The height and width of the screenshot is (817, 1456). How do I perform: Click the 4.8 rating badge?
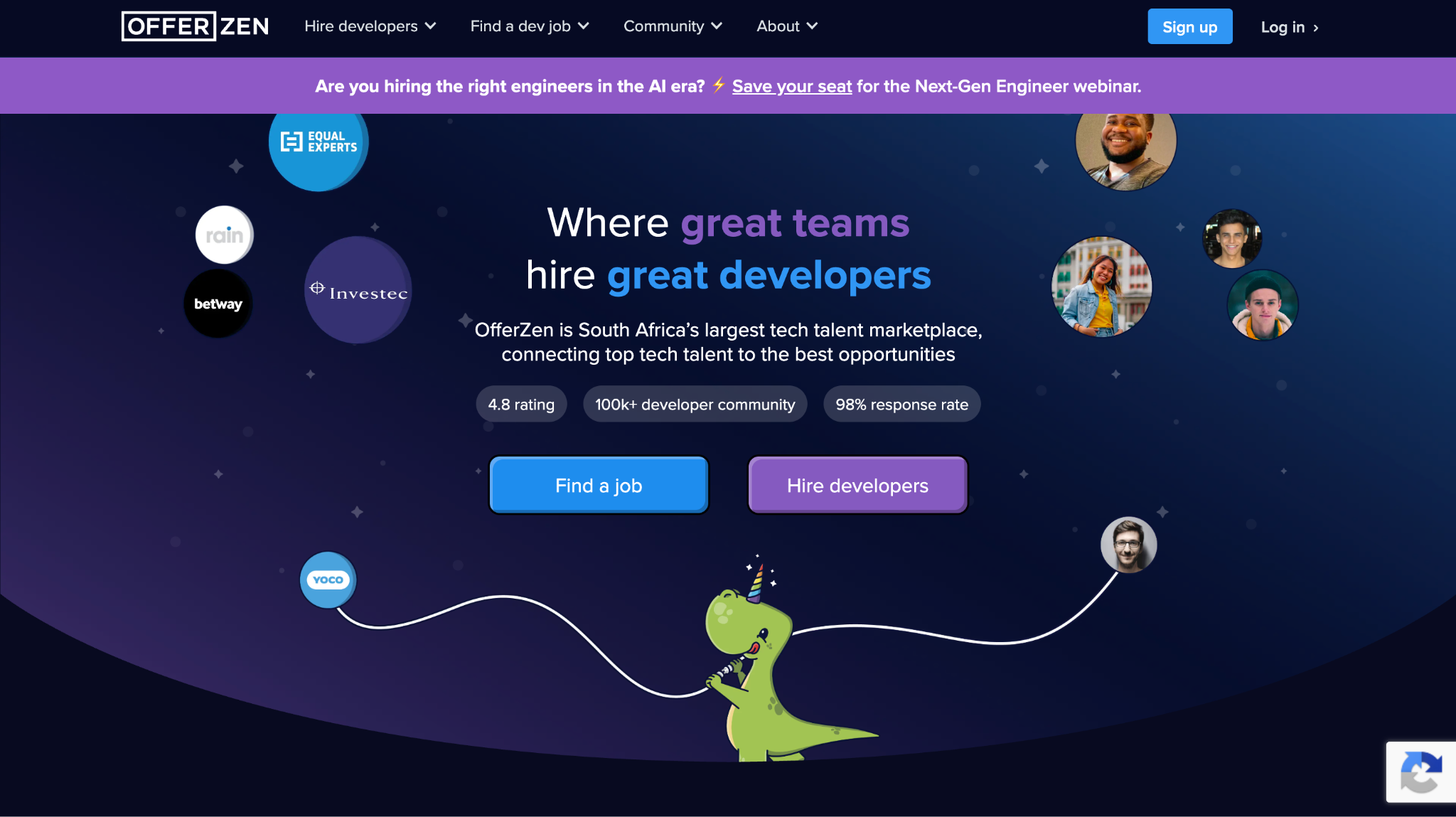[x=521, y=405]
